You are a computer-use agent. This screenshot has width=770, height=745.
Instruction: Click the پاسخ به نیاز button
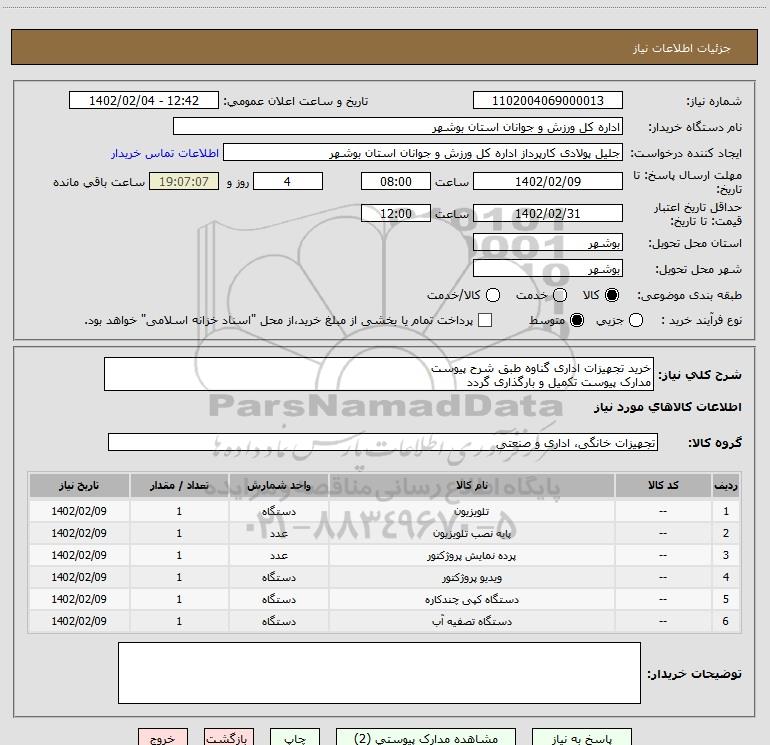click(x=582, y=738)
